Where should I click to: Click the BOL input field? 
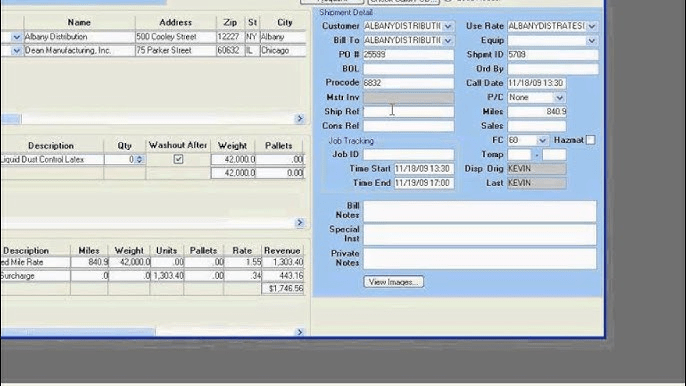[408, 69]
